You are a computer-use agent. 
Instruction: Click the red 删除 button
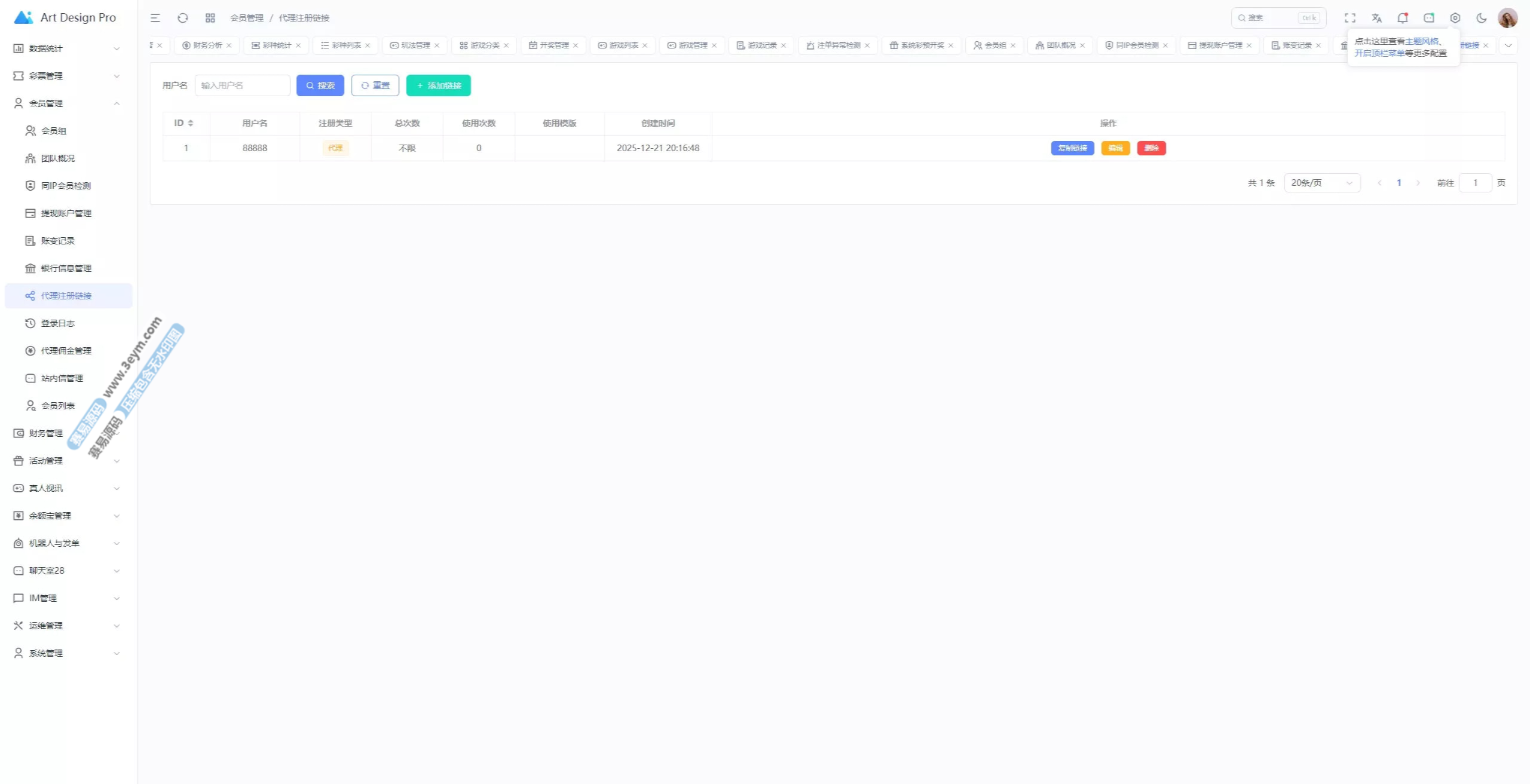coord(1151,148)
